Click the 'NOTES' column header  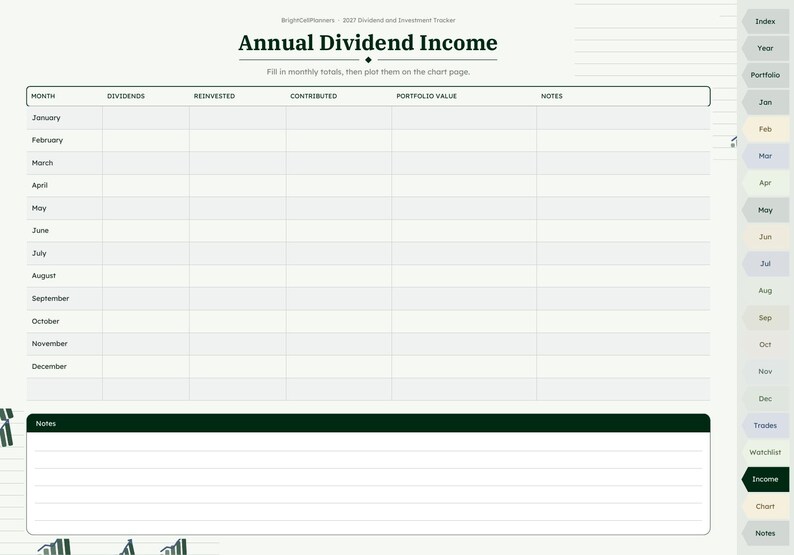551,96
